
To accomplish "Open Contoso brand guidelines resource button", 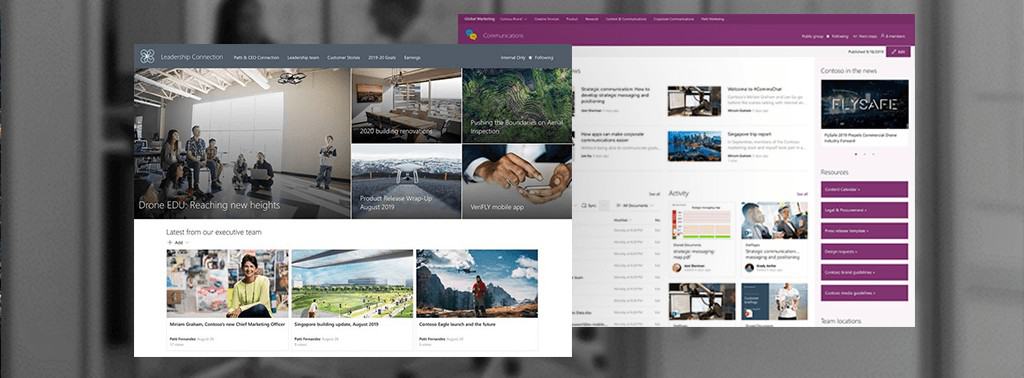I will pos(864,272).
